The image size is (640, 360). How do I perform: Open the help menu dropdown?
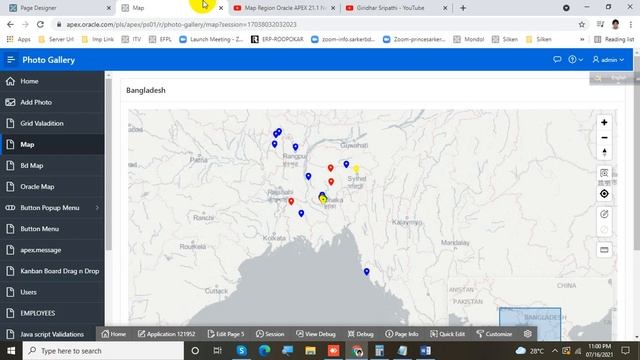coord(576,60)
